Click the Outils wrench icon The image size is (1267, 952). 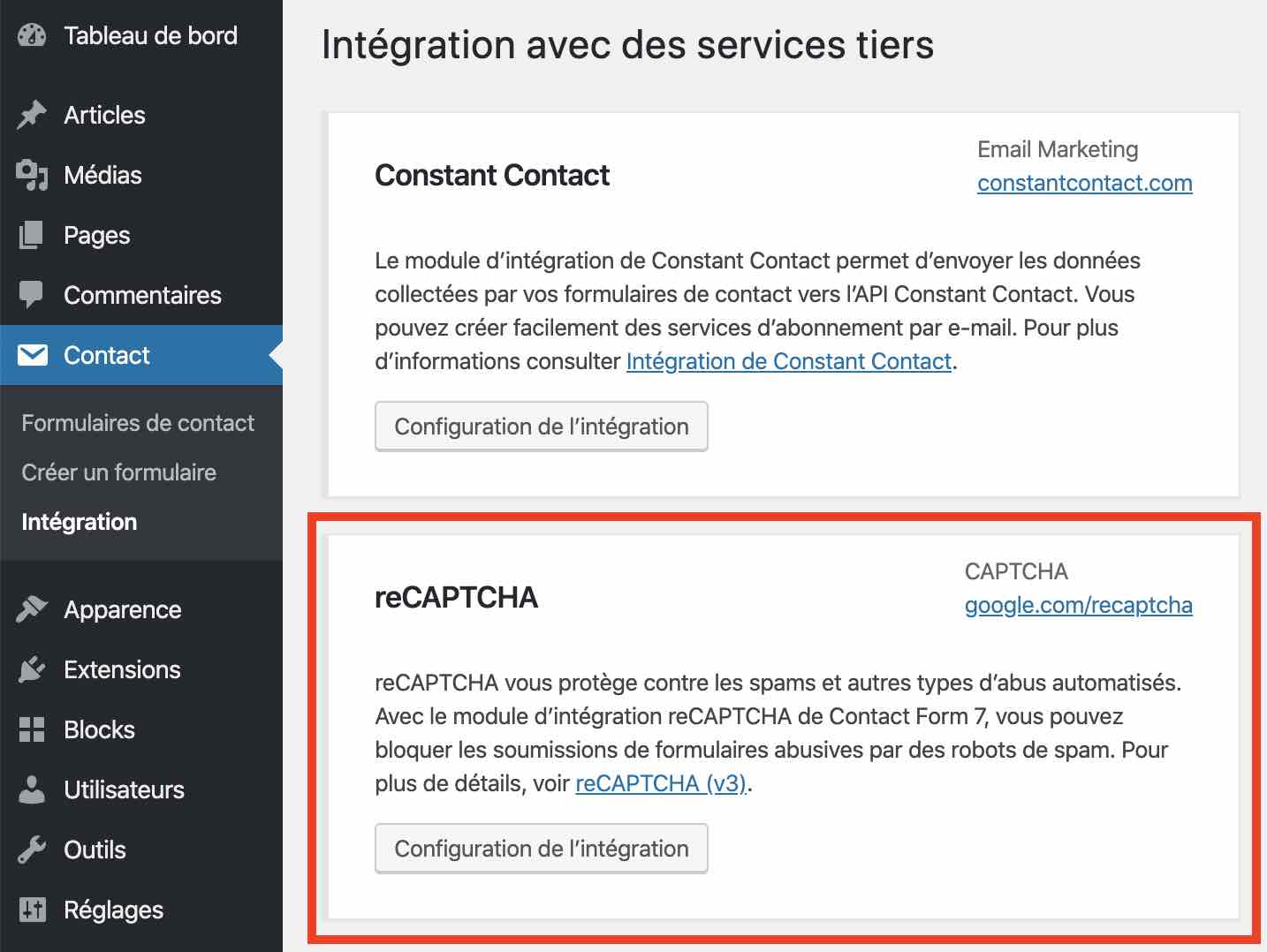(32, 850)
